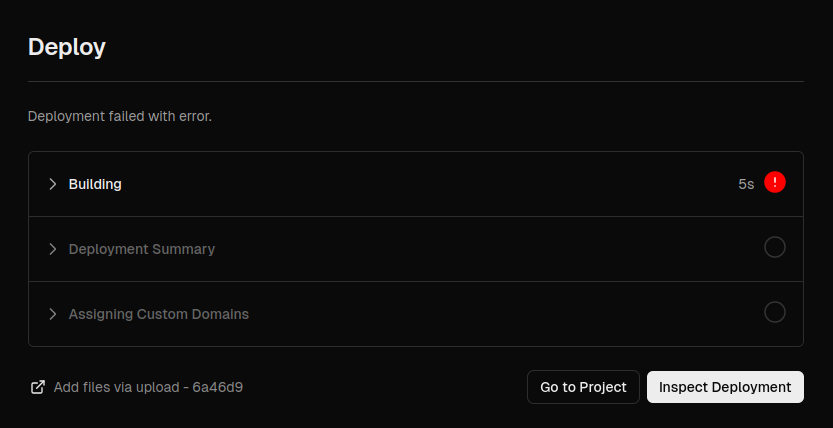Expand the Assigning Custom Domains chevron
The width and height of the screenshot is (833, 428).
point(52,314)
